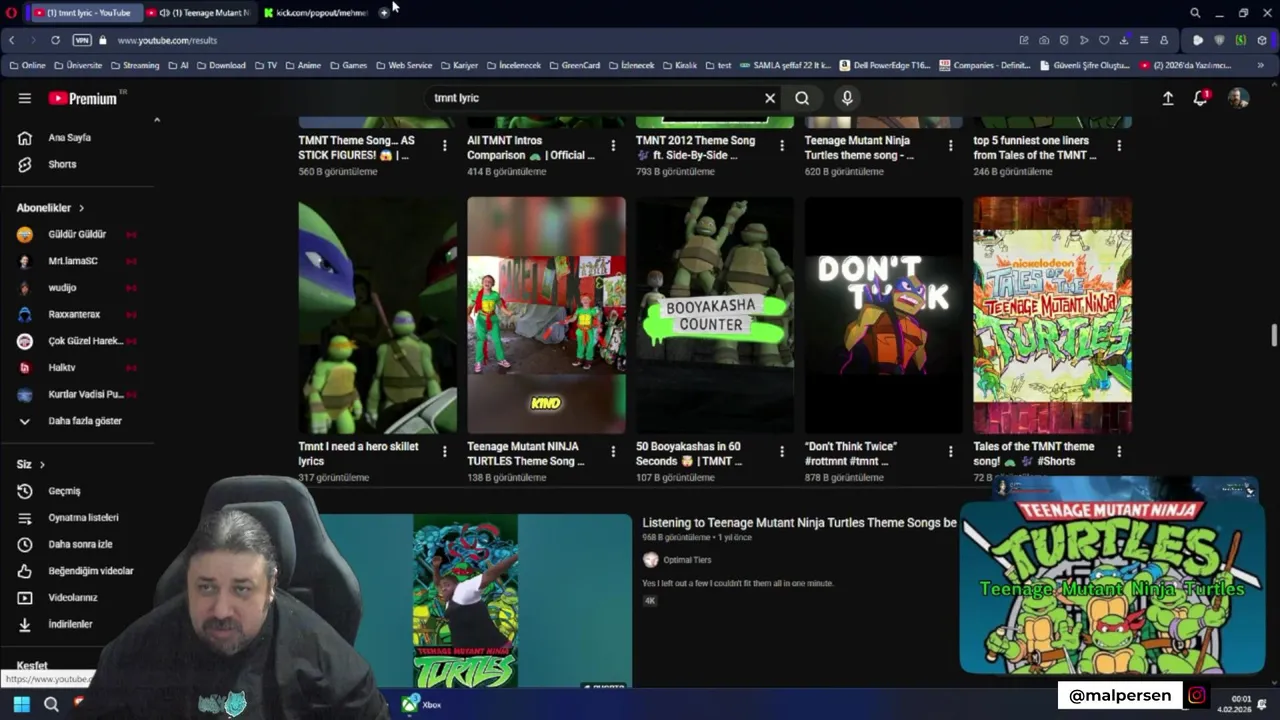The width and height of the screenshot is (1280, 720).
Task: Open the Web Service bookmarks folder
Action: coord(404,65)
